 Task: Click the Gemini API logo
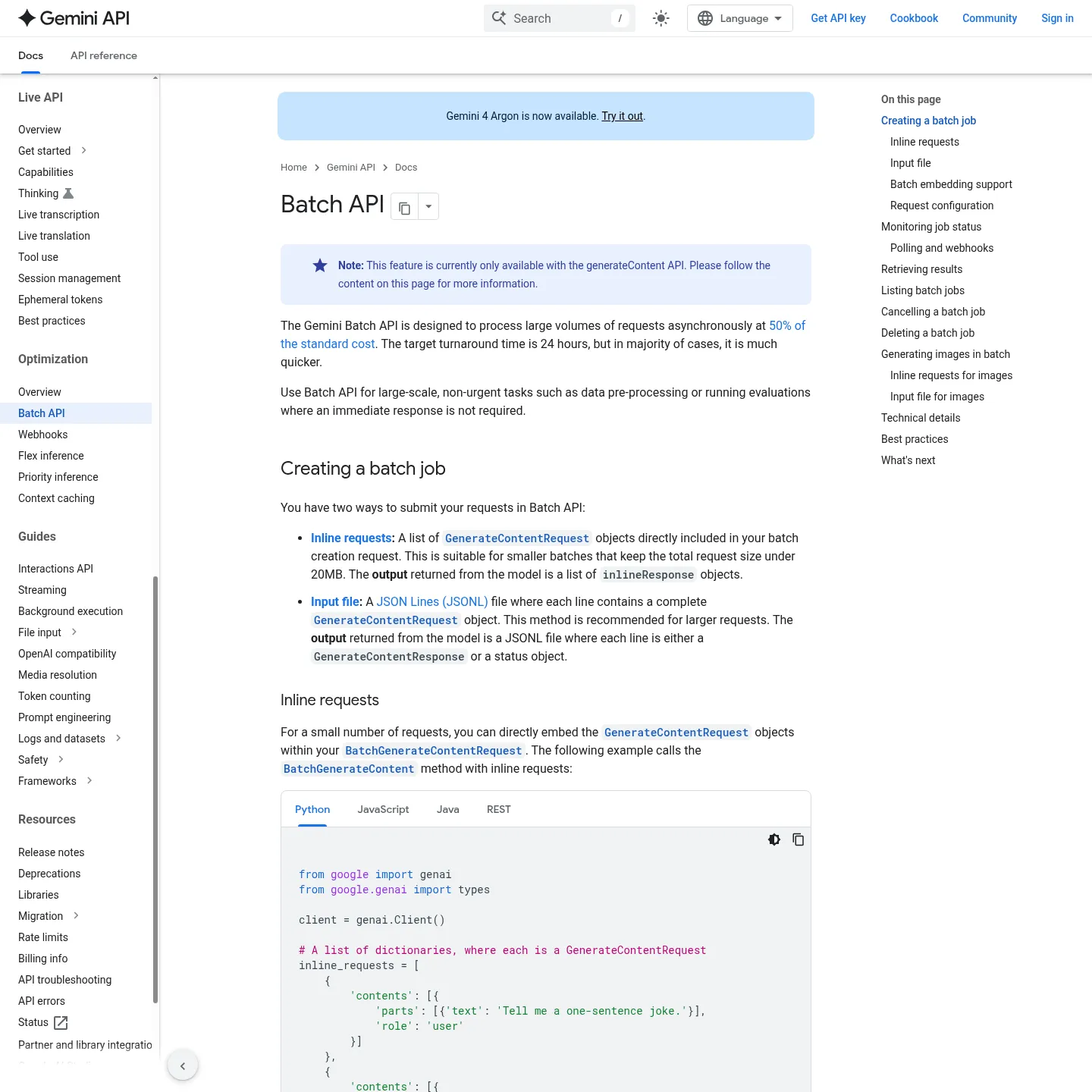click(74, 18)
